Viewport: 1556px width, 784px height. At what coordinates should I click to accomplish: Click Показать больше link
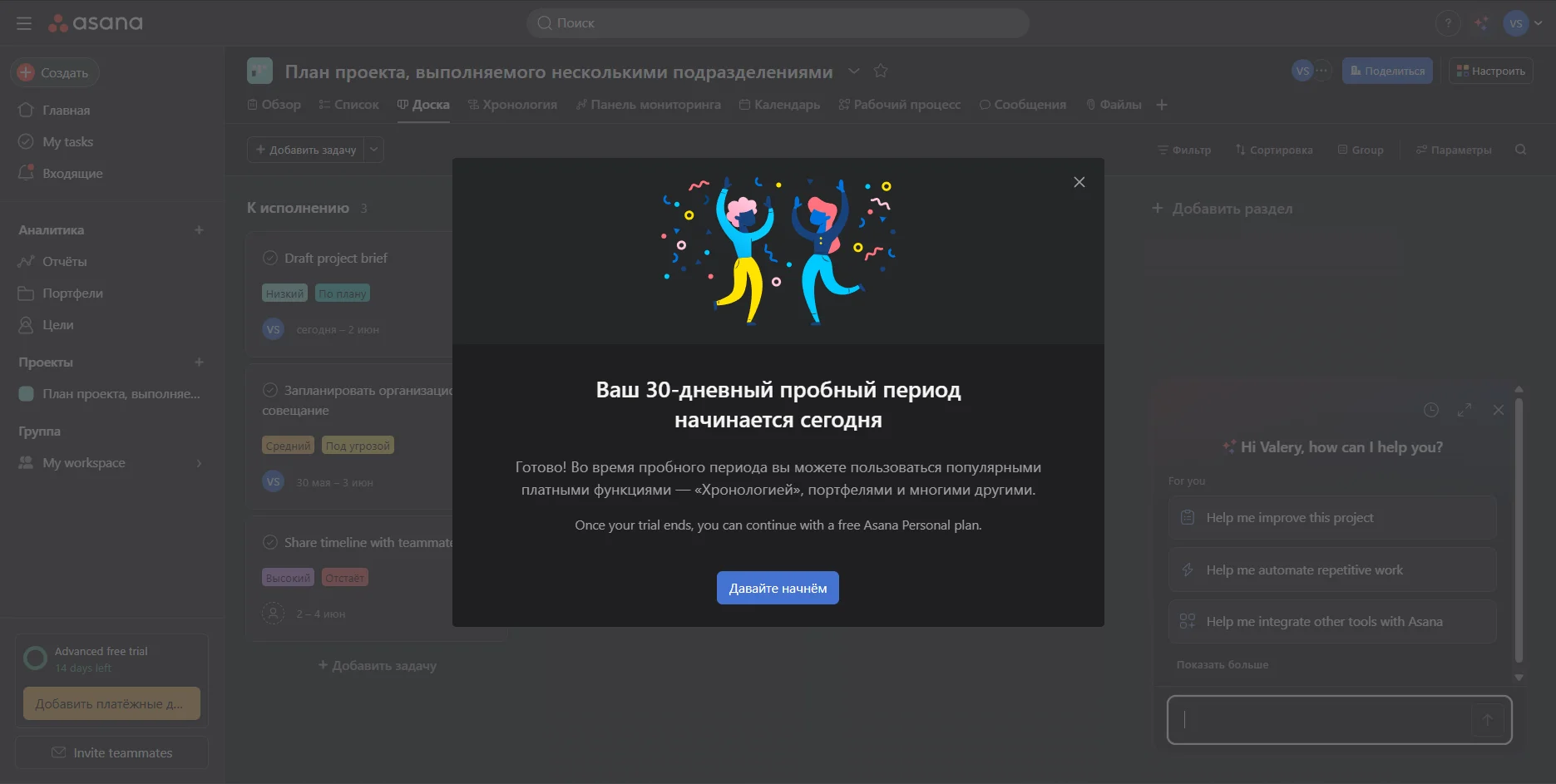click(1223, 664)
